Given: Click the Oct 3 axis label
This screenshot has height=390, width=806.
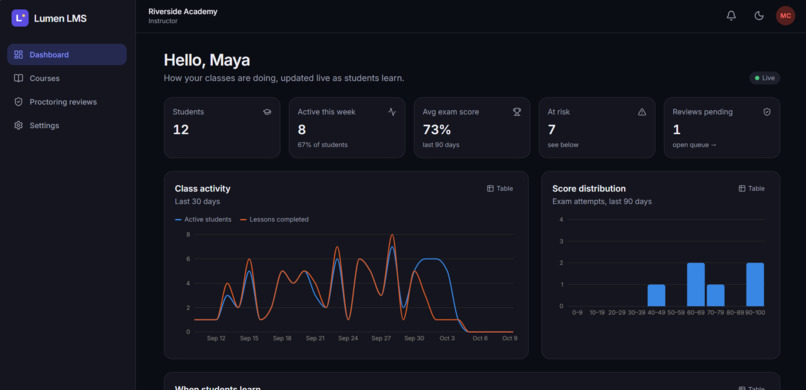Looking at the screenshot, I should point(447,339).
